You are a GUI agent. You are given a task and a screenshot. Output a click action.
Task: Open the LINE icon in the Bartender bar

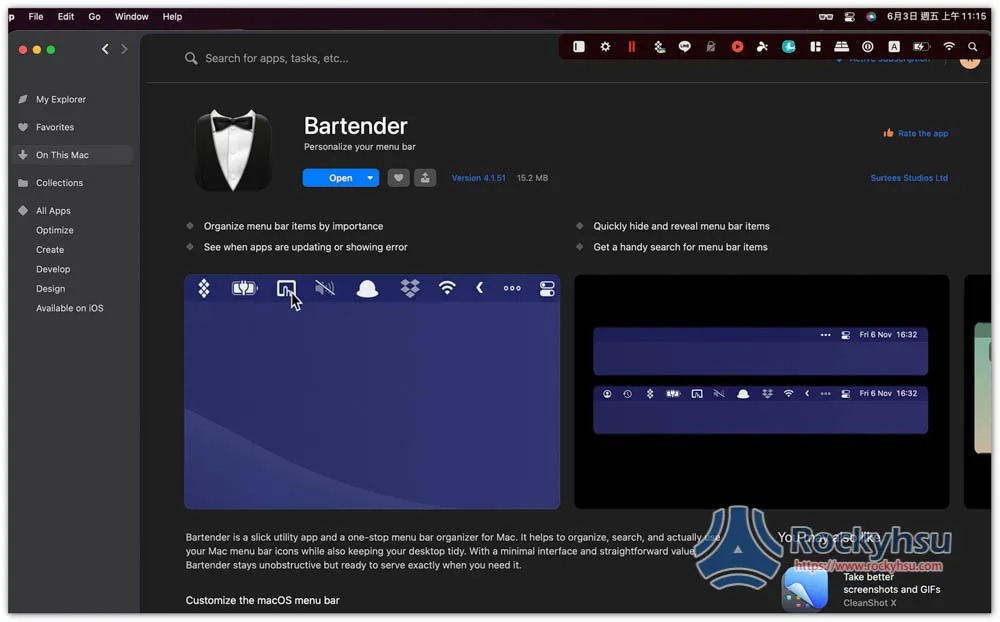tap(684, 47)
